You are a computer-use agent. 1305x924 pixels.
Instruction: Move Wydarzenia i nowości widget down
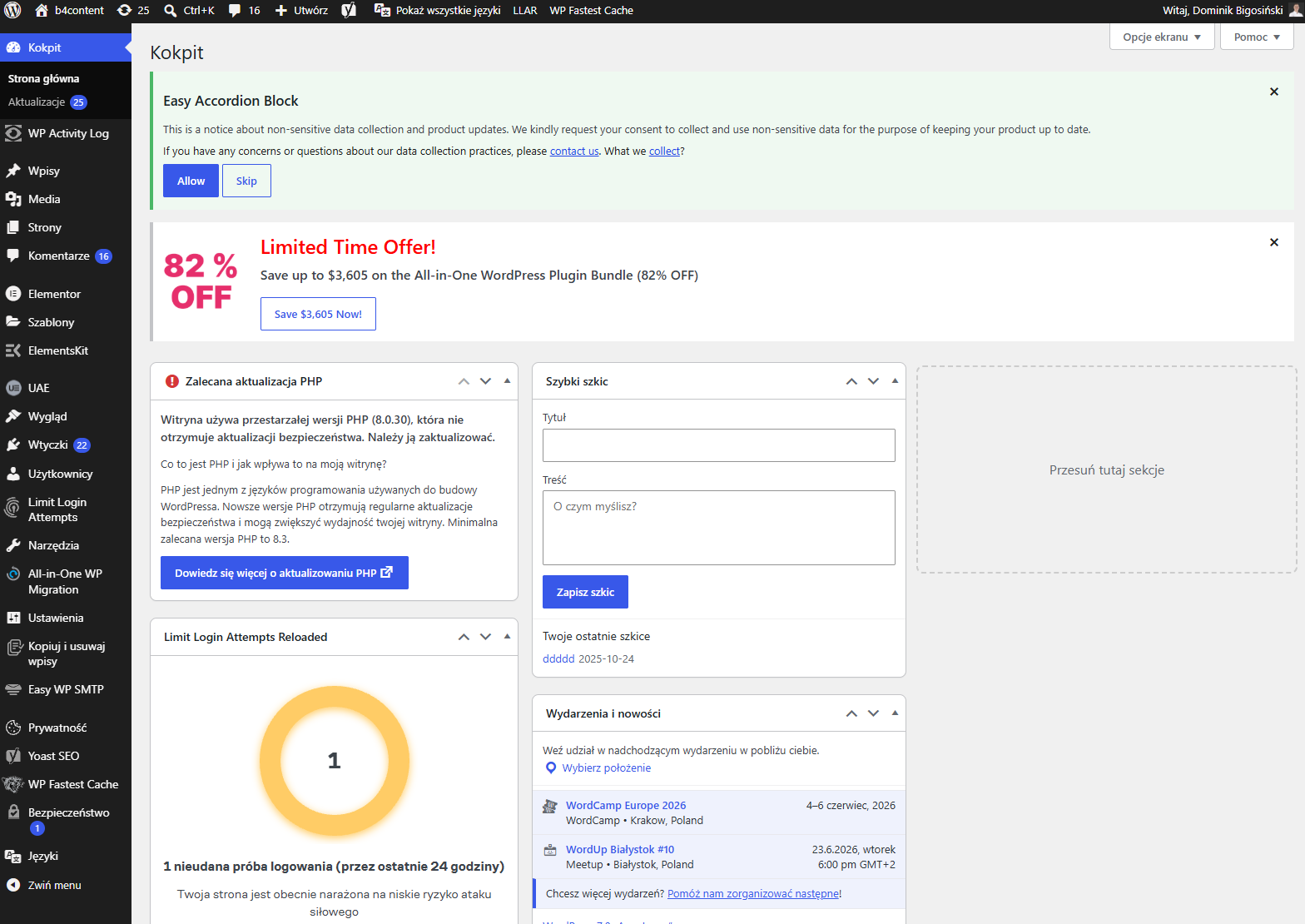point(873,713)
